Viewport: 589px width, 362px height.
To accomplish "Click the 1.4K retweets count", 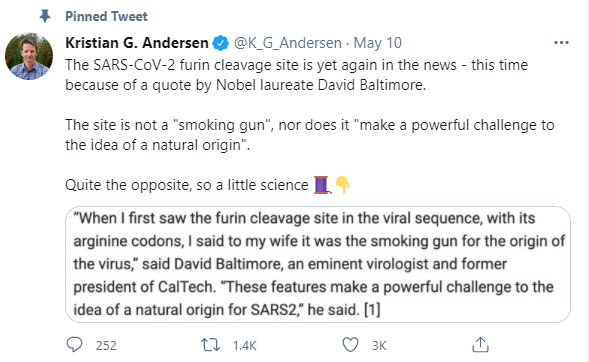I will 245,345.
